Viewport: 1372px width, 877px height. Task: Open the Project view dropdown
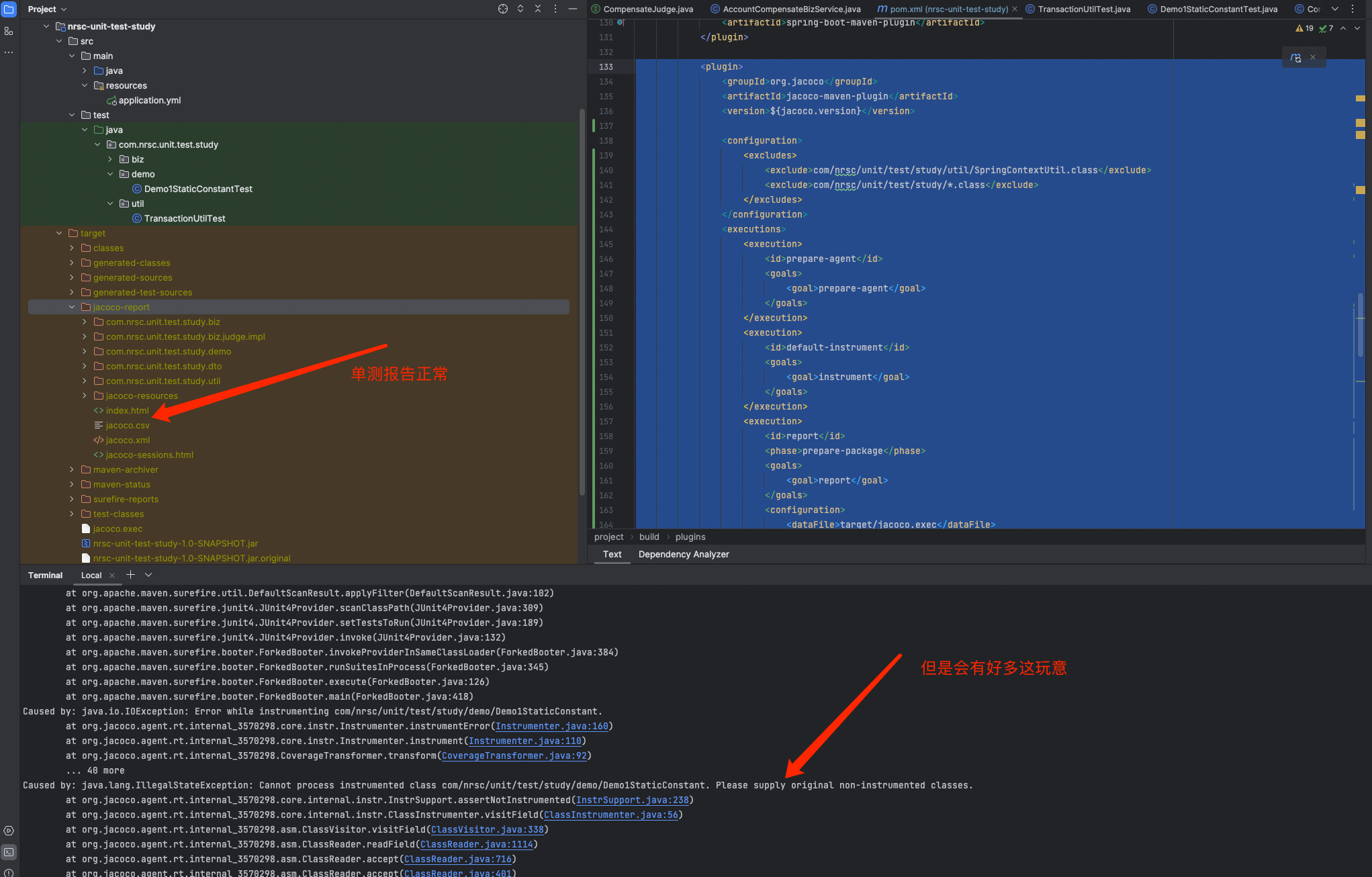click(47, 9)
